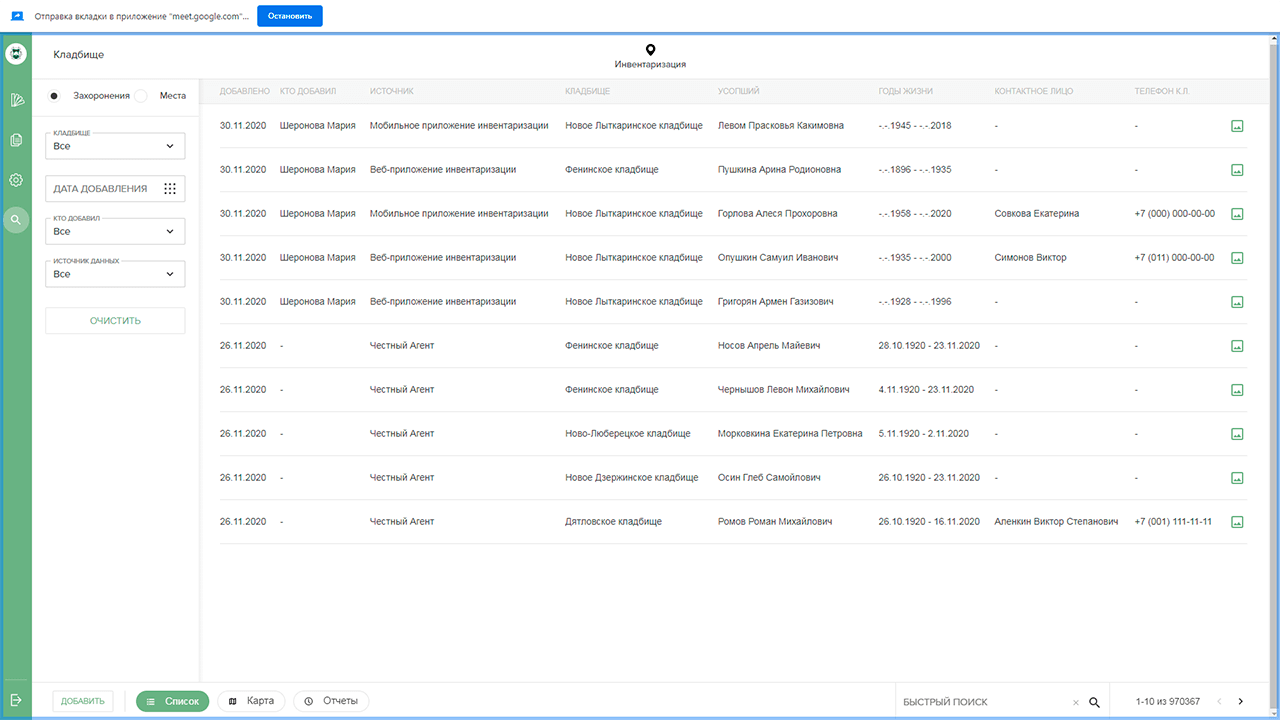Open the photo icon for Опушкин Самуил Иванович
Screen dimensions: 1280x720
point(1237,258)
